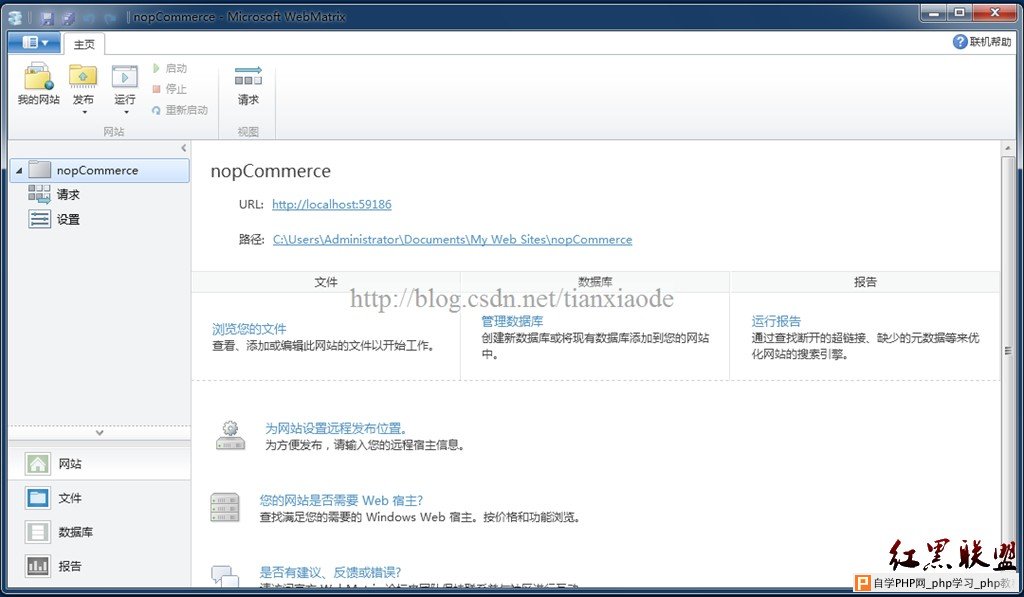Open the application menu button dropdown
This screenshot has width=1024, height=597.
click(35, 42)
